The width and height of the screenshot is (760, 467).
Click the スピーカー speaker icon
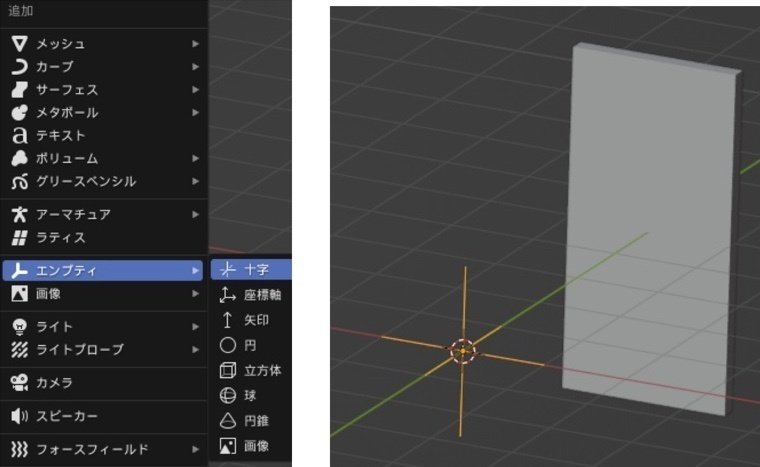(x=19, y=416)
